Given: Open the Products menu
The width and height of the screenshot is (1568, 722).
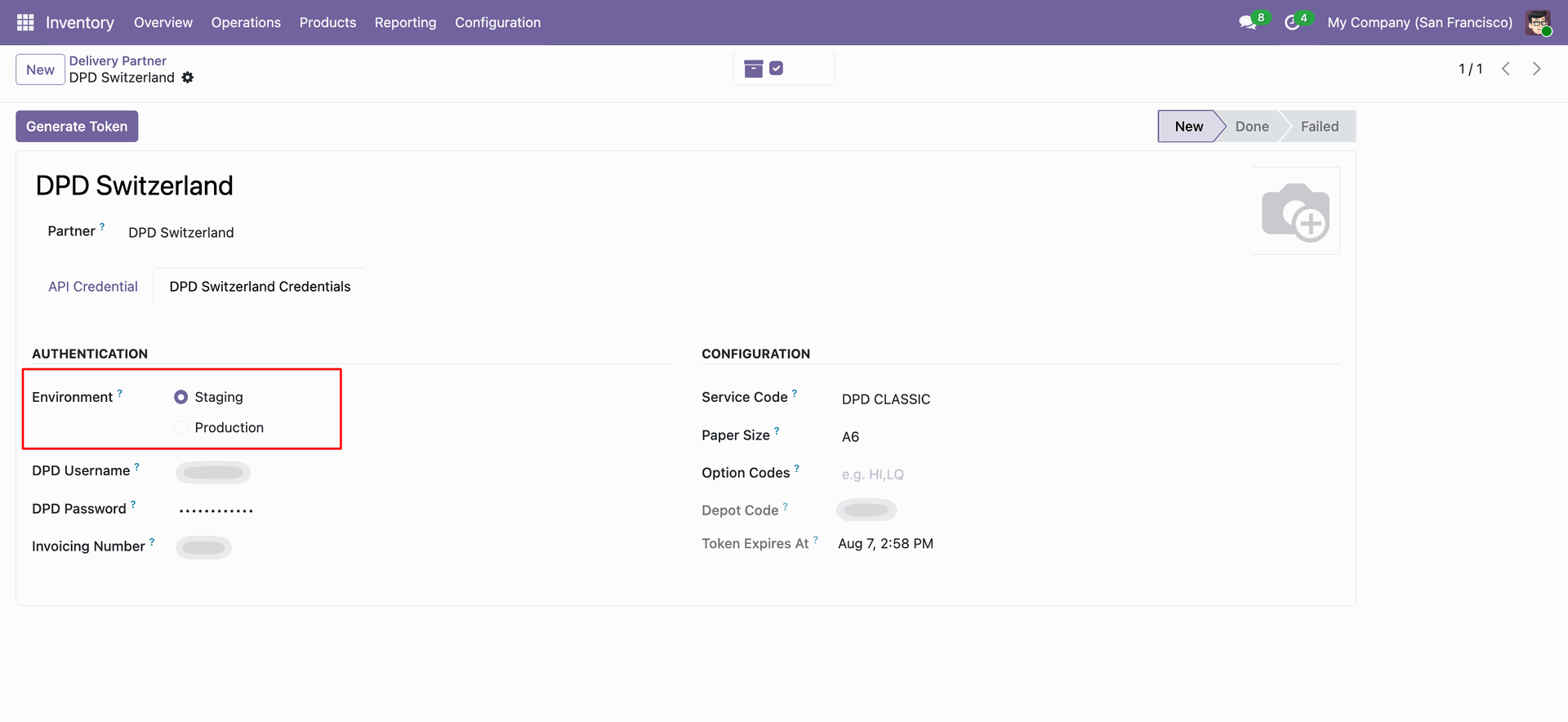Looking at the screenshot, I should point(327,22).
